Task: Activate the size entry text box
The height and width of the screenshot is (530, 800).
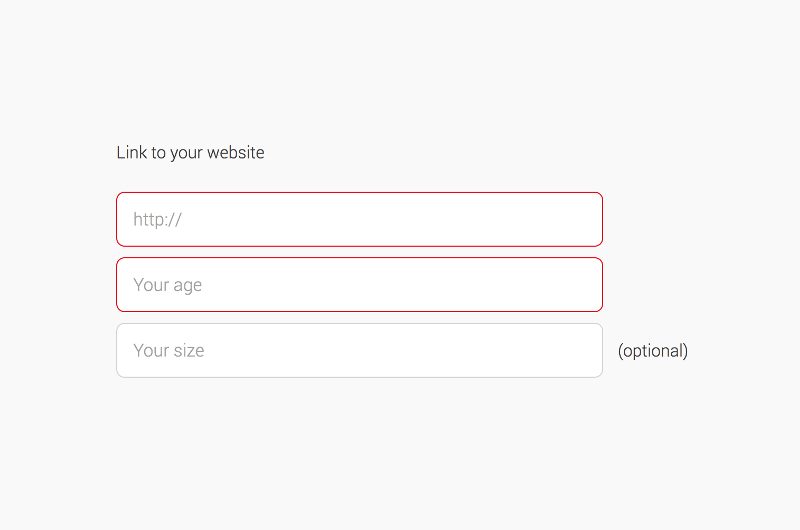Action: coord(359,351)
